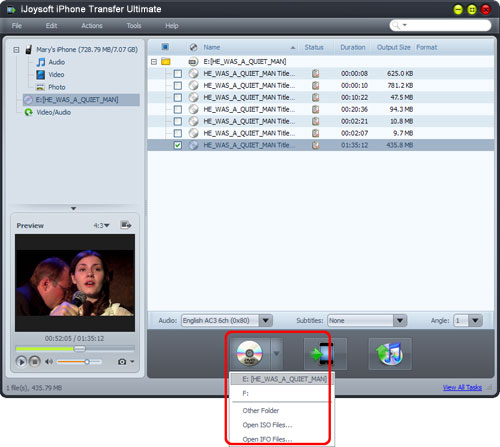
Task: Toggle select-all checkbox in list header
Action: coord(165,47)
